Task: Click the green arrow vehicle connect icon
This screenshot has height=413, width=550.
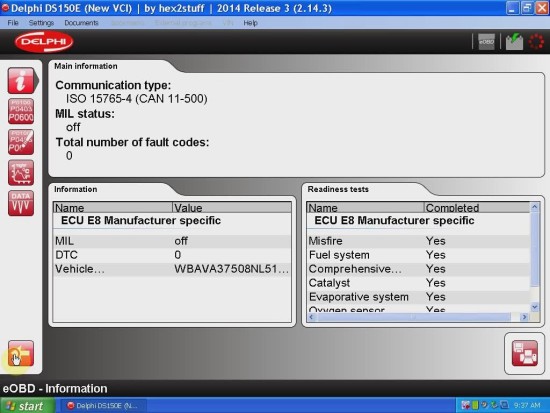Action: (x=514, y=42)
